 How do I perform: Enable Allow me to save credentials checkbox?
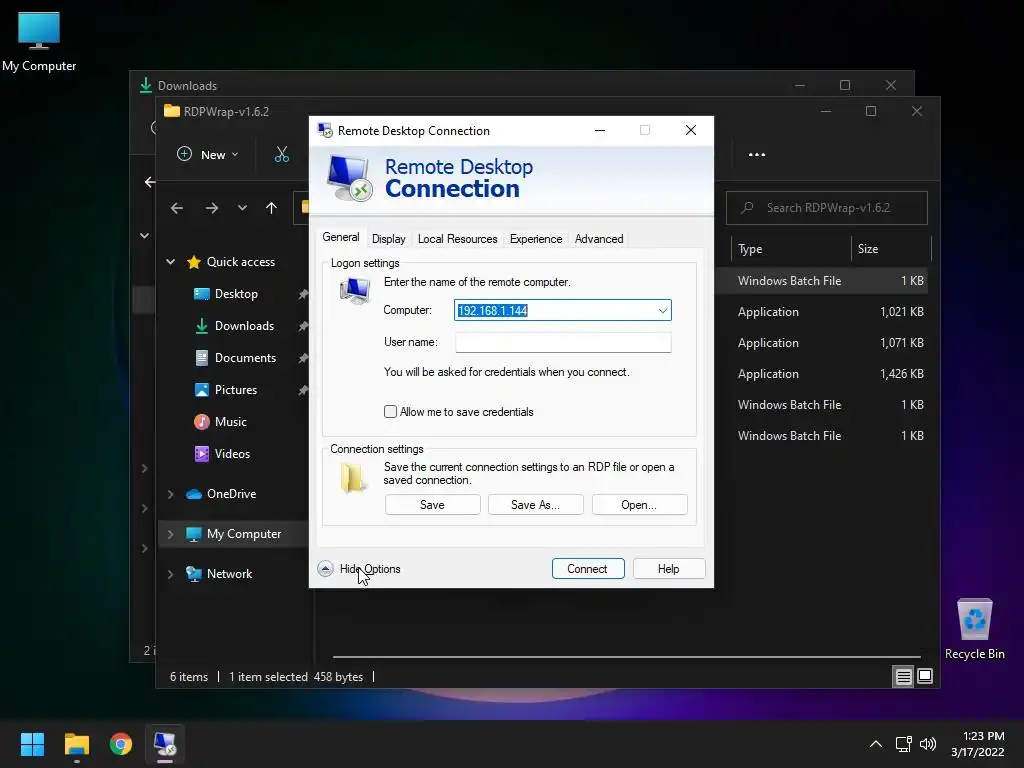coord(391,412)
